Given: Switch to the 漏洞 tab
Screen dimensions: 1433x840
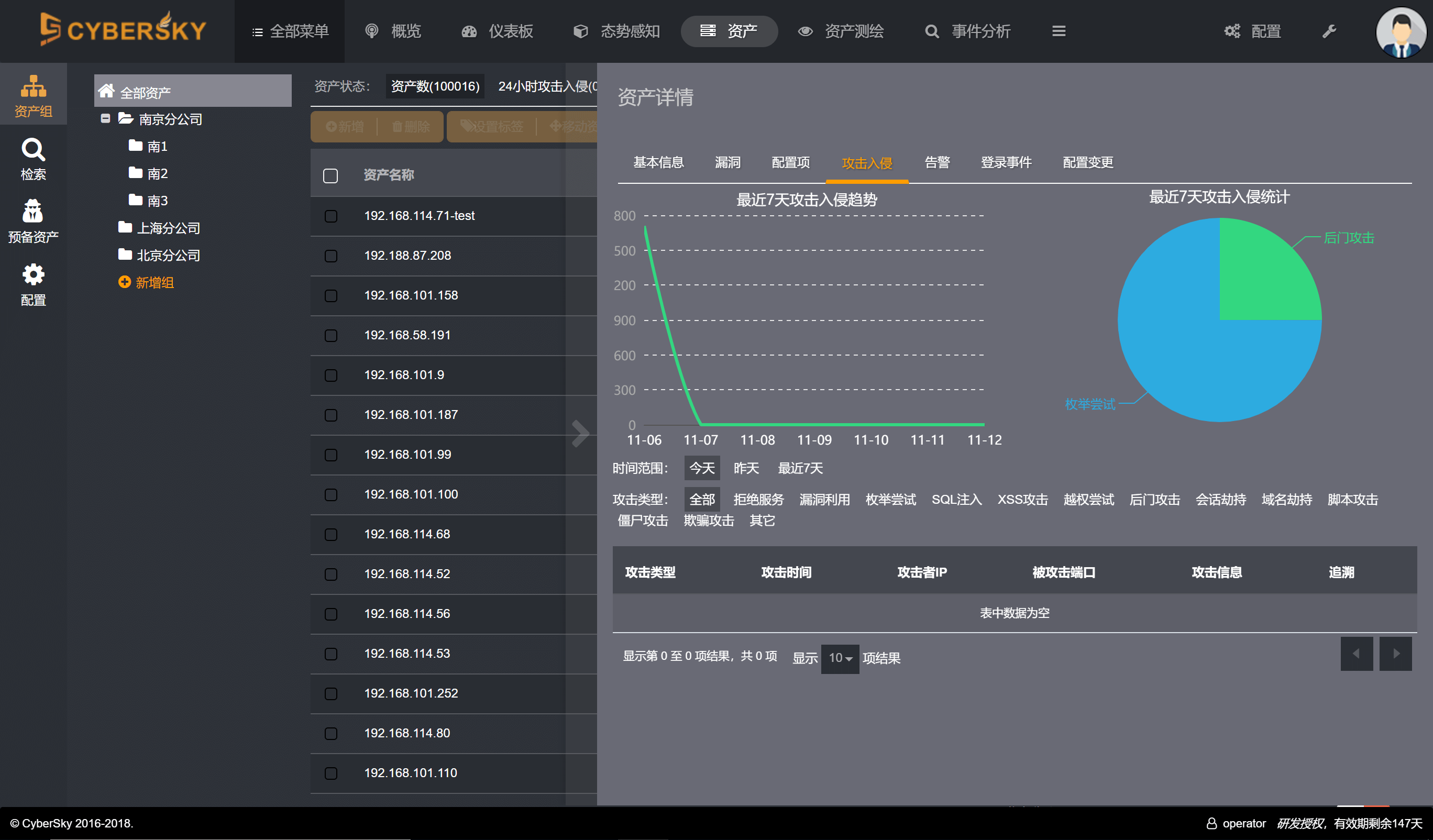Looking at the screenshot, I should point(727,163).
